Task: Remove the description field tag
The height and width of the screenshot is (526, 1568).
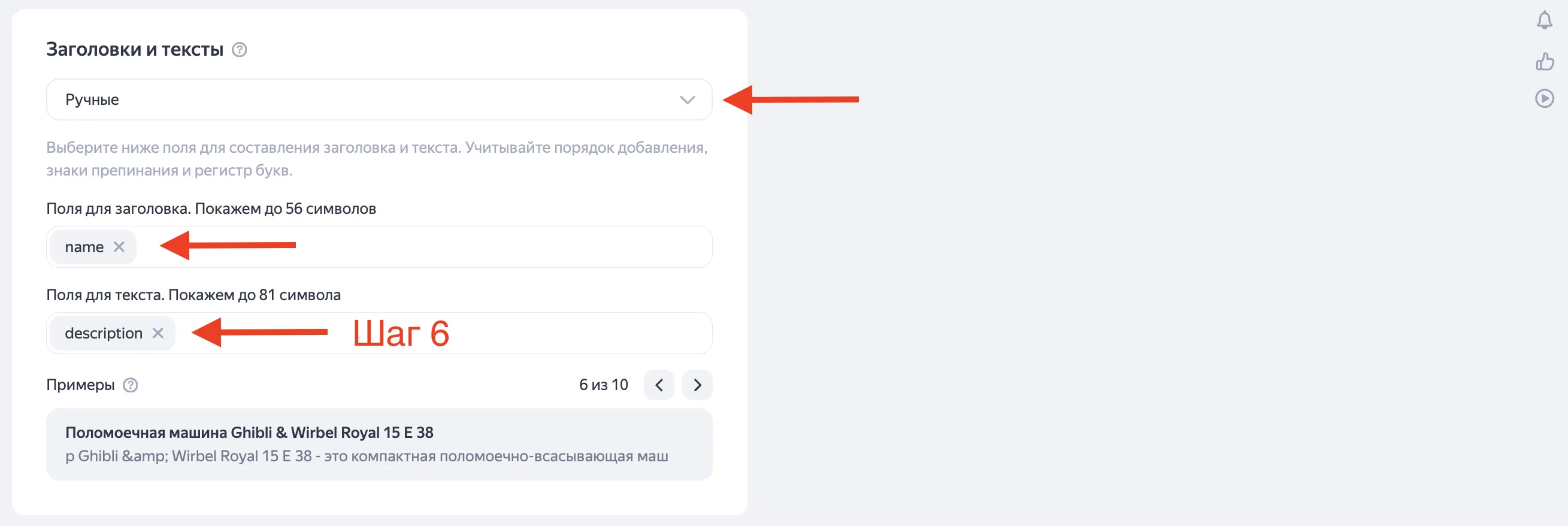Action: (158, 333)
